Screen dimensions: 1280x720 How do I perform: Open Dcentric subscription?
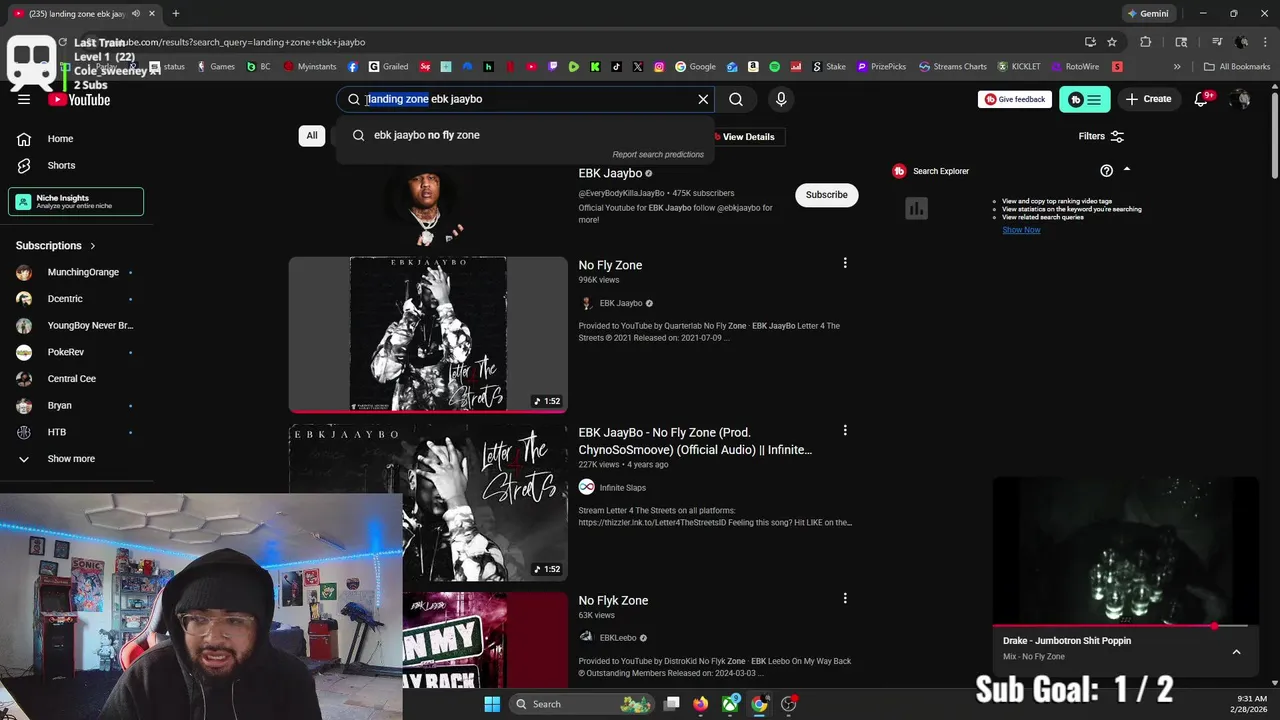(76, 299)
